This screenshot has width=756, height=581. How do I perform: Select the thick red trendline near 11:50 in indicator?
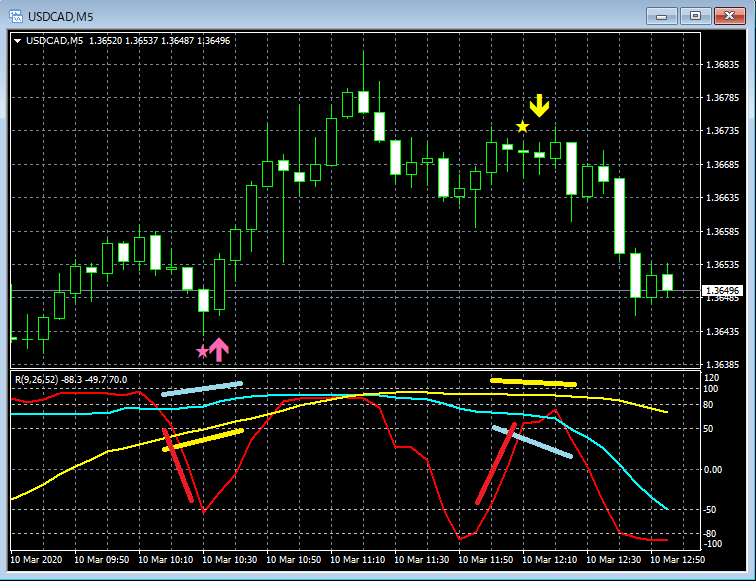(x=496, y=463)
